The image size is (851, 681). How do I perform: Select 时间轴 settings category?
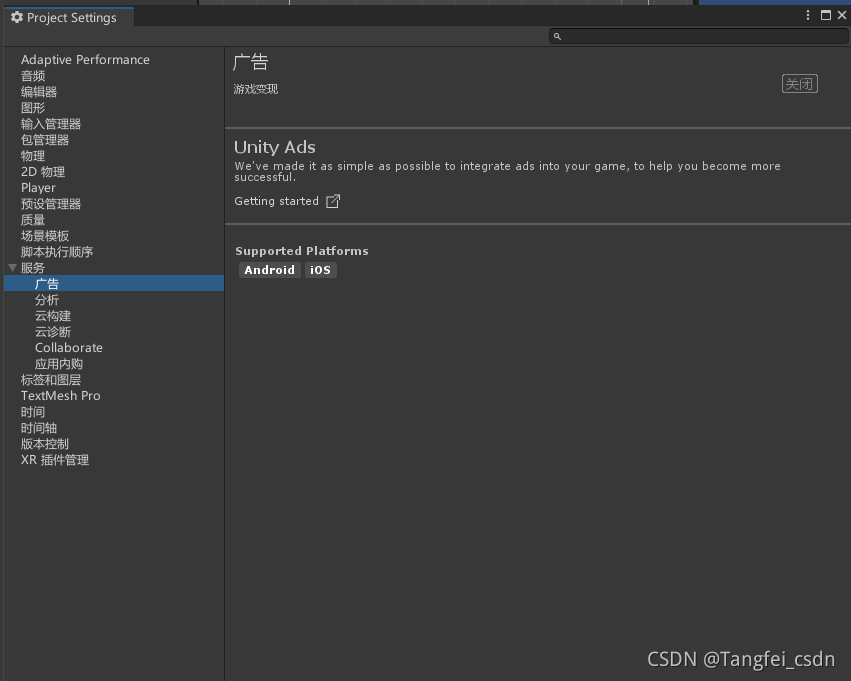pyautogui.click(x=39, y=428)
